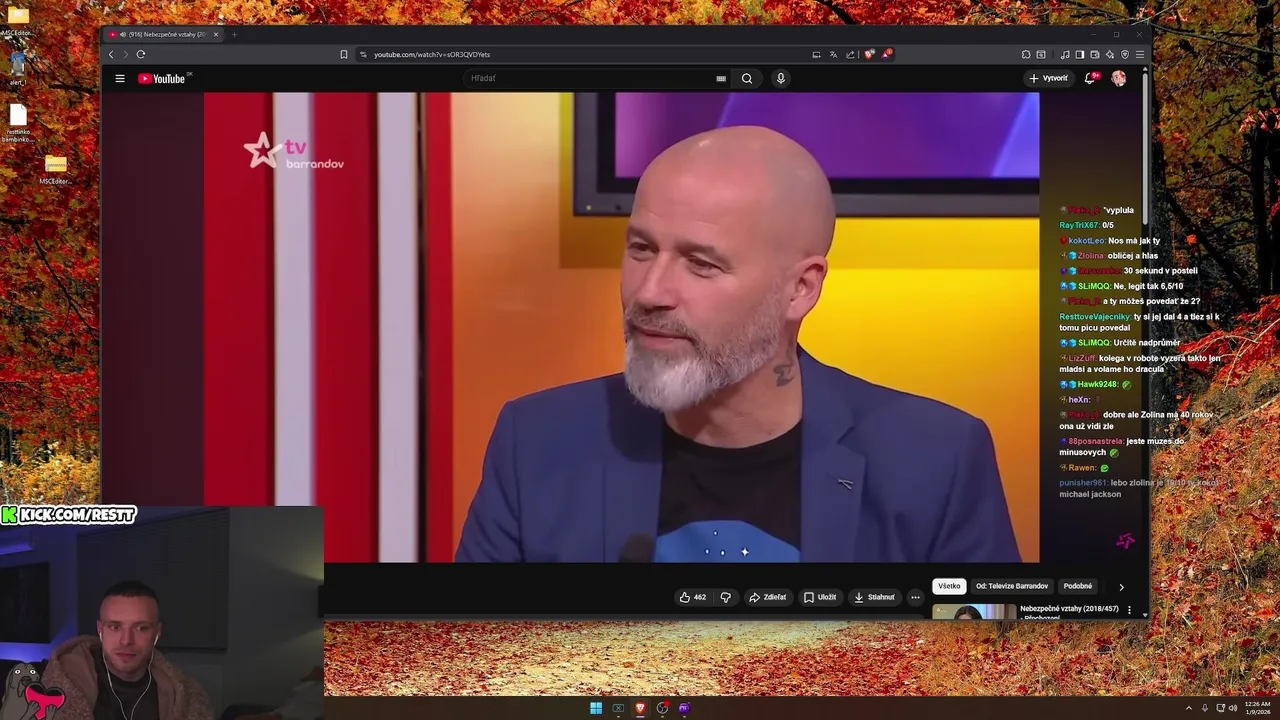Click the YouTube search magnifier button

click(747, 78)
